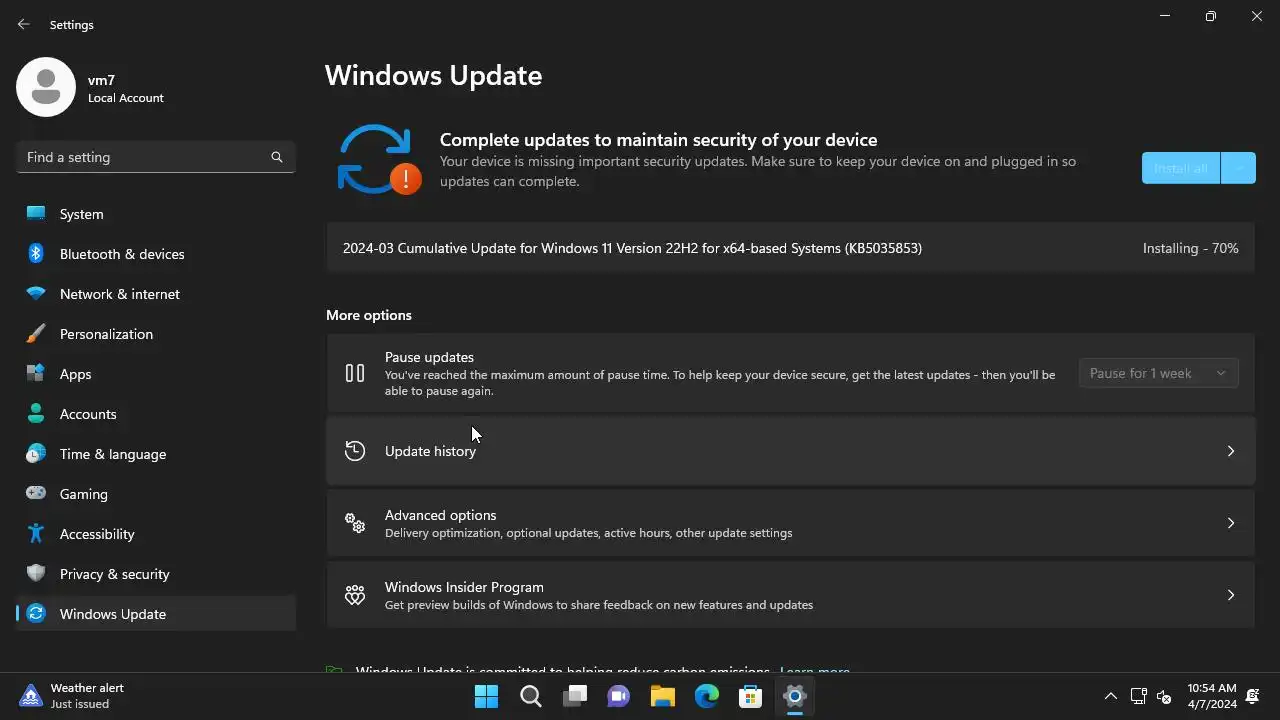Click the KB5035853 cumulative update entry
The height and width of the screenshot is (720, 1280).
click(790, 248)
